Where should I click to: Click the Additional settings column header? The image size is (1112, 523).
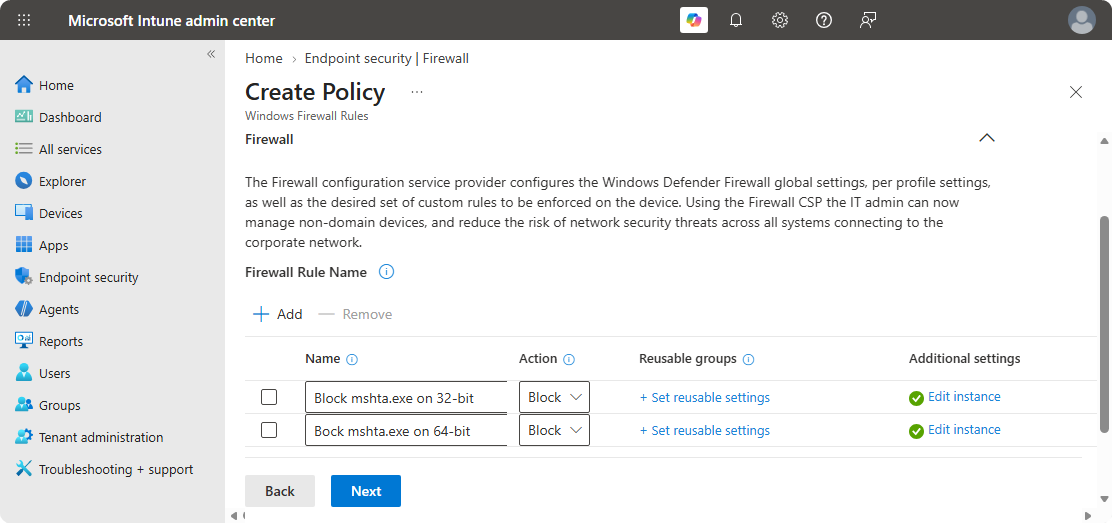964,358
